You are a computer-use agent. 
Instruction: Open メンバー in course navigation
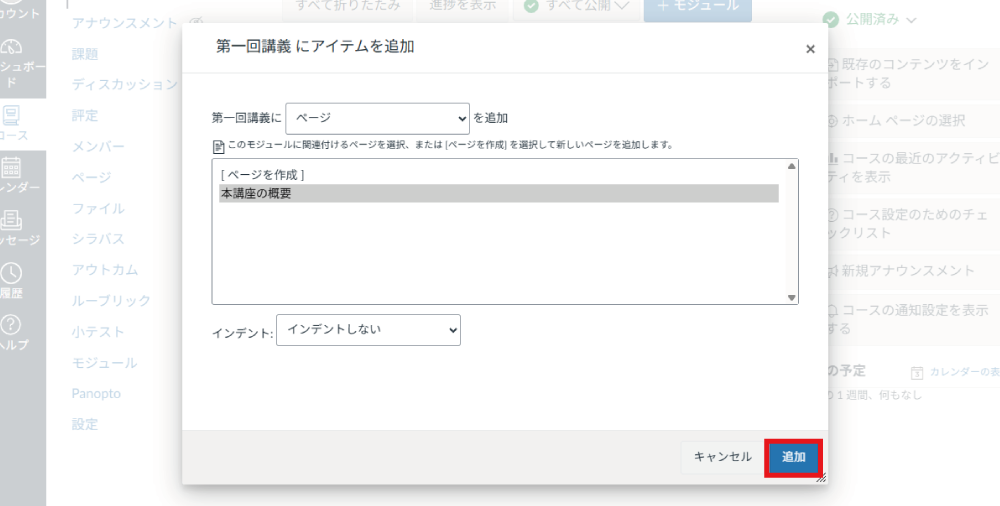tap(98, 147)
